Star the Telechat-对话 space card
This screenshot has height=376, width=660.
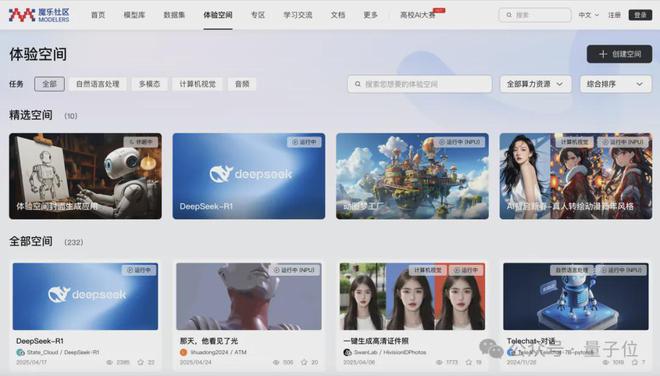coord(635,362)
